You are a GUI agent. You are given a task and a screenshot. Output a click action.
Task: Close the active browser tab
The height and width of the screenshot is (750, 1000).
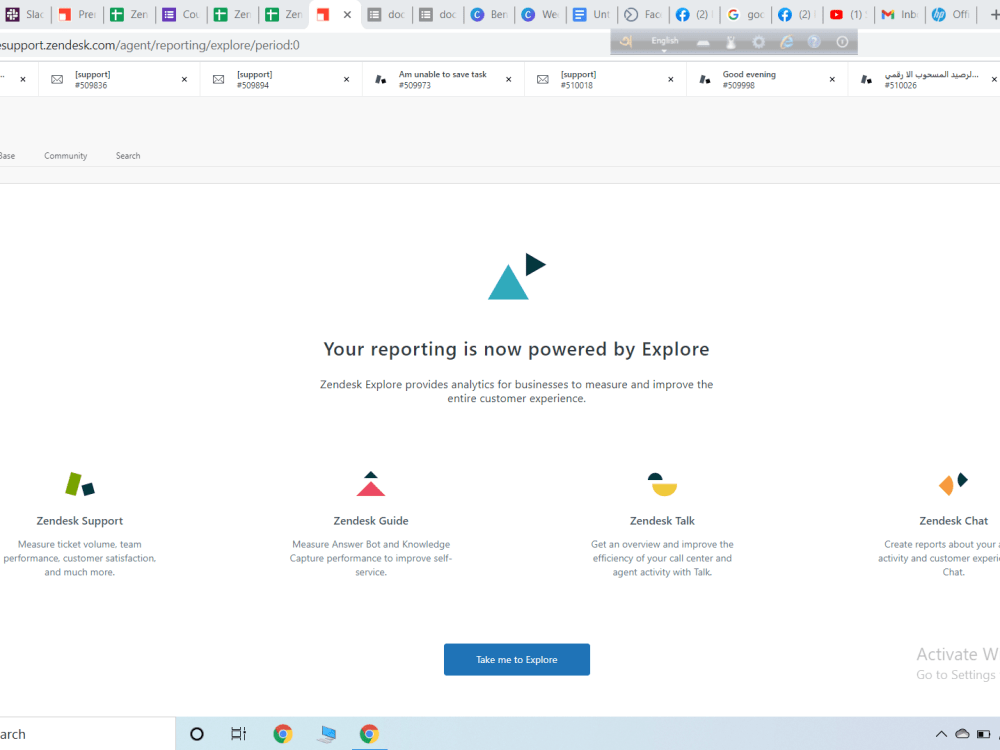pyautogui.click(x=348, y=14)
